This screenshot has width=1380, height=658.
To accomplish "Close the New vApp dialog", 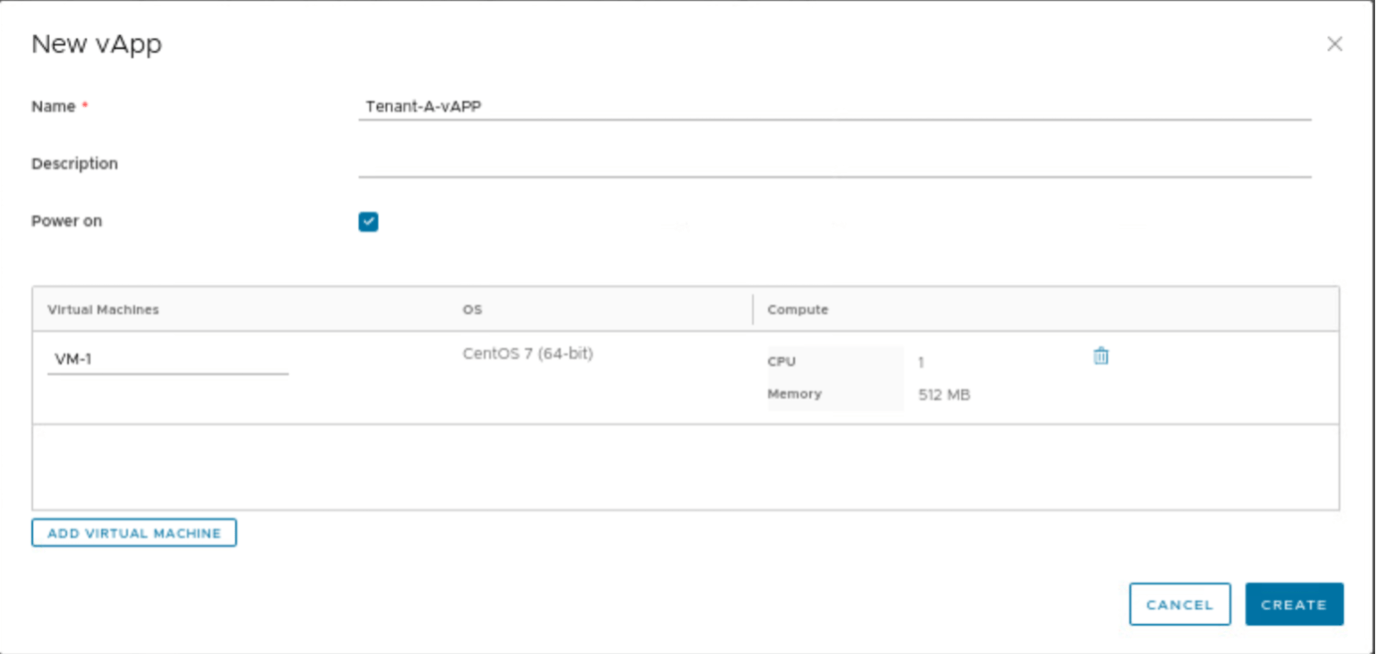I will (1335, 43).
